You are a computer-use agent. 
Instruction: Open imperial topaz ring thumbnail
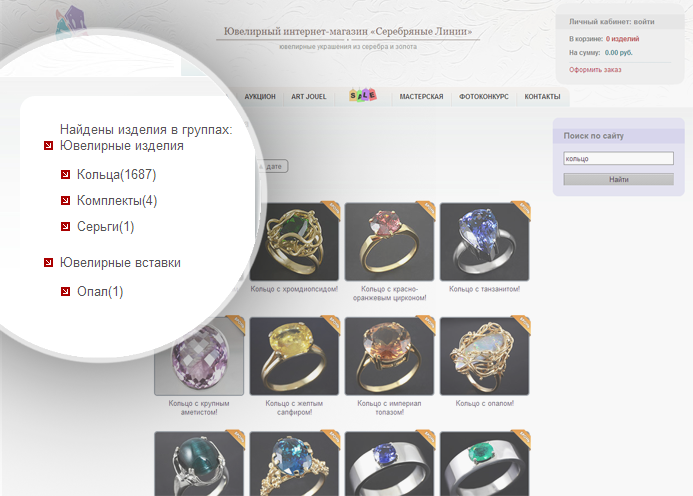point(389,356)
